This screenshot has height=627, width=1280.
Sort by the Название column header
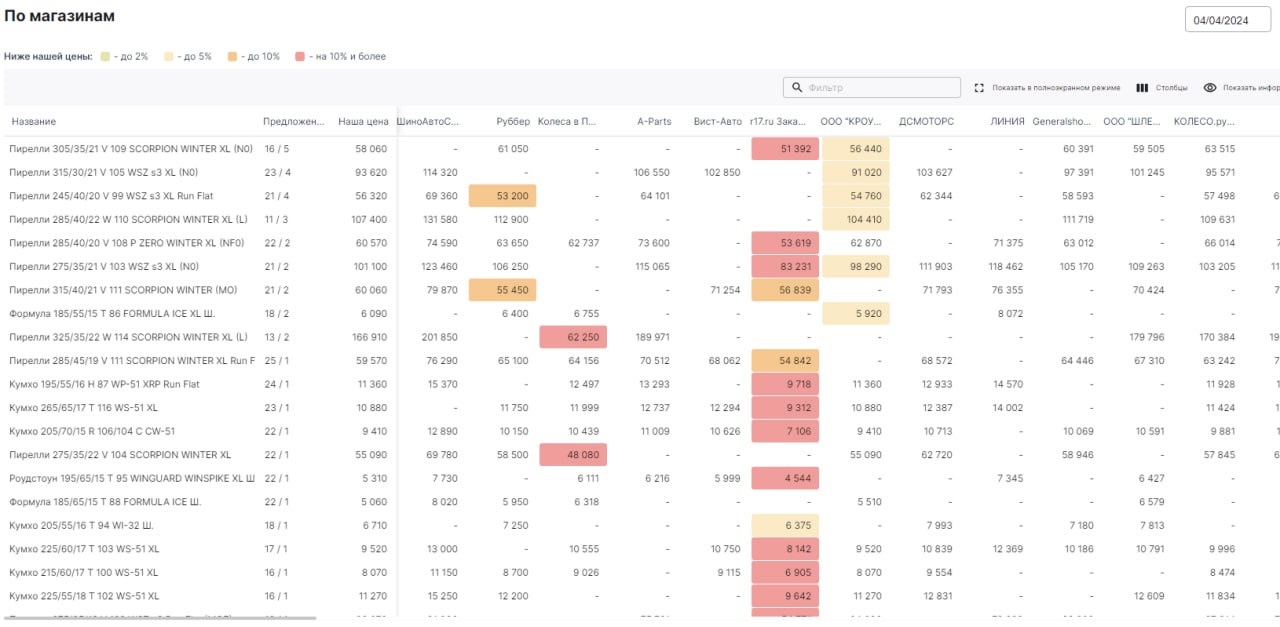tap(34, 122)
